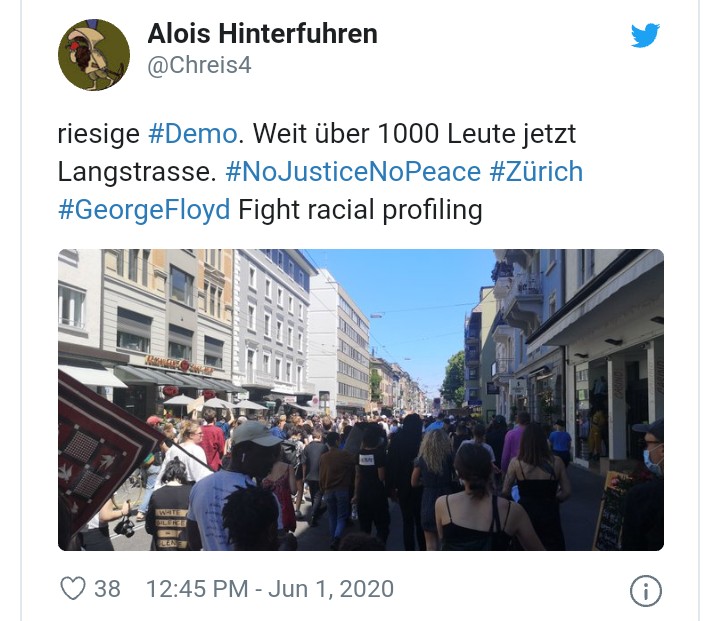
Task: Select the #Zürich hashtag link
Action: pyautogui.click(x=536, y=172)
